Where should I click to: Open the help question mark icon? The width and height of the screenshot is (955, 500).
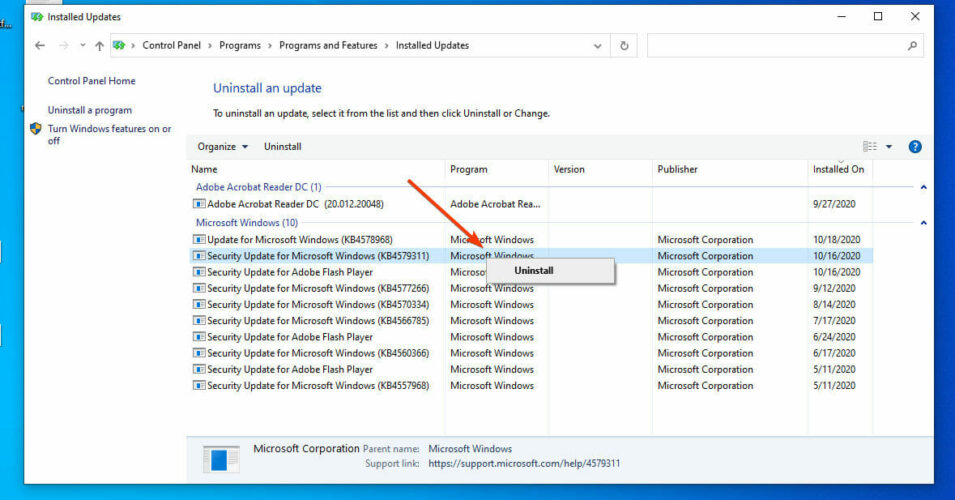[915, 147]
